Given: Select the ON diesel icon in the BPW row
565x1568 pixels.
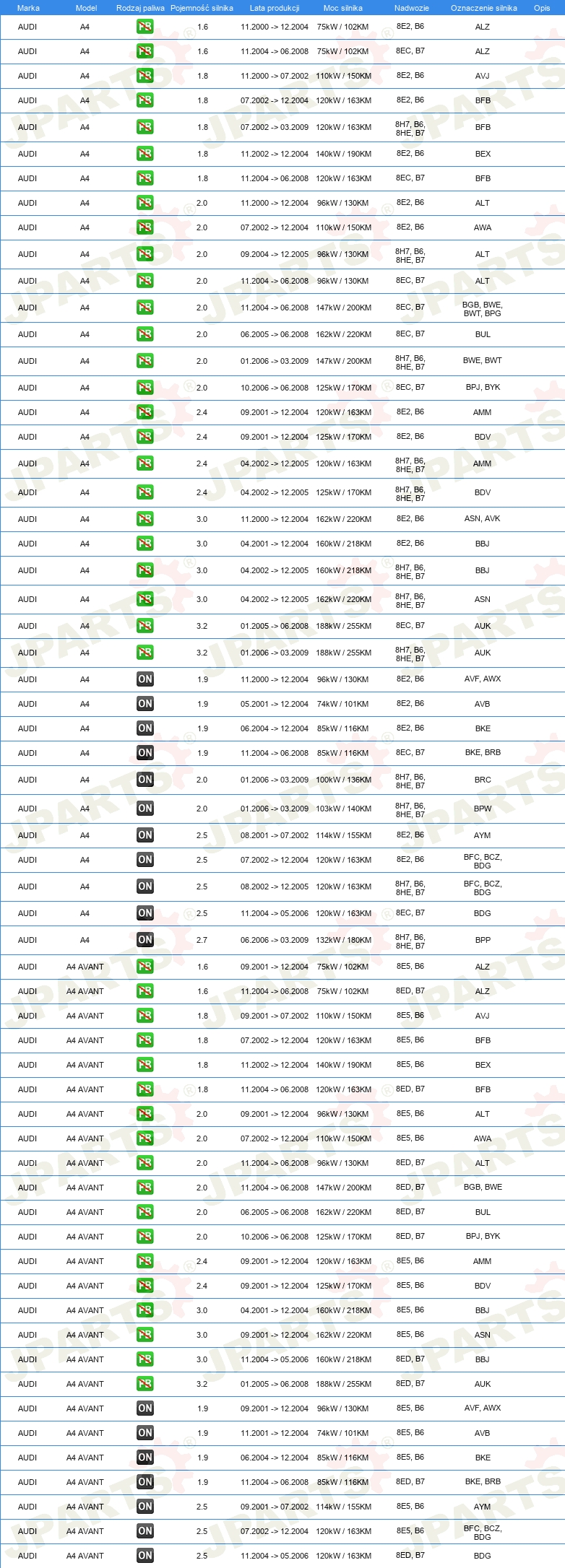Looking at the screenshot, I should pyautogui.click(x=145, y=809).
